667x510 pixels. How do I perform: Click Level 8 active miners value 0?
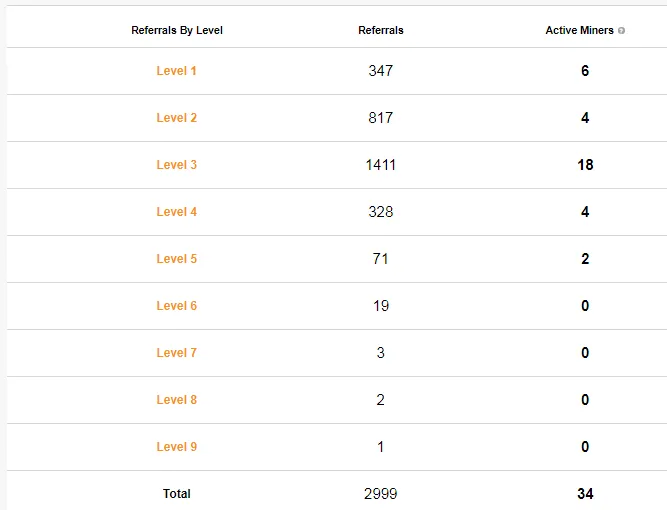point(585,400)
